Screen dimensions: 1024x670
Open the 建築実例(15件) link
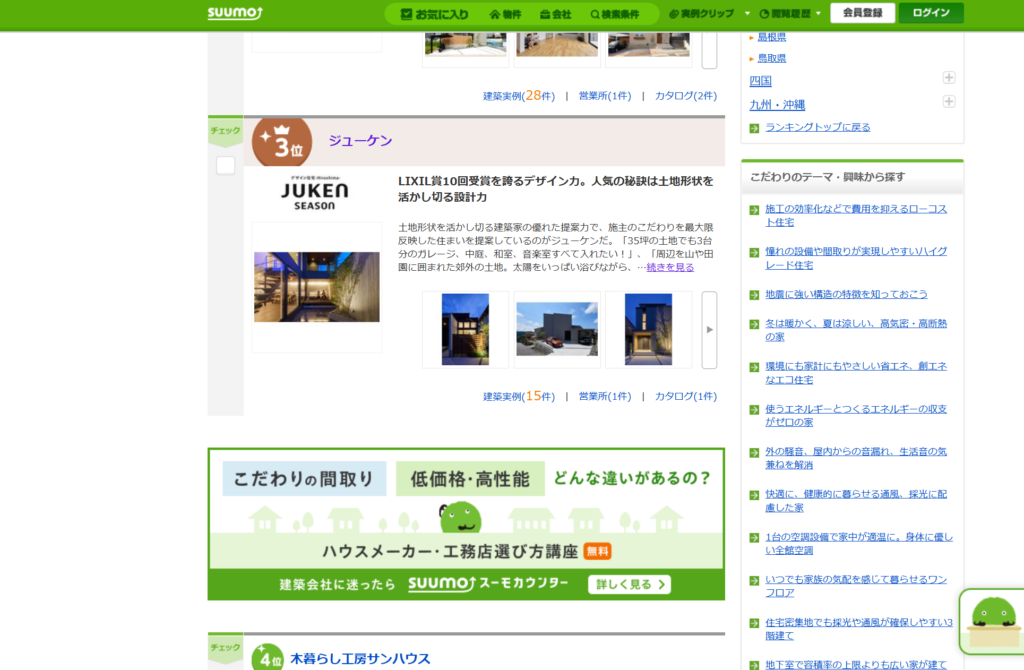click(x=519, y=396)
